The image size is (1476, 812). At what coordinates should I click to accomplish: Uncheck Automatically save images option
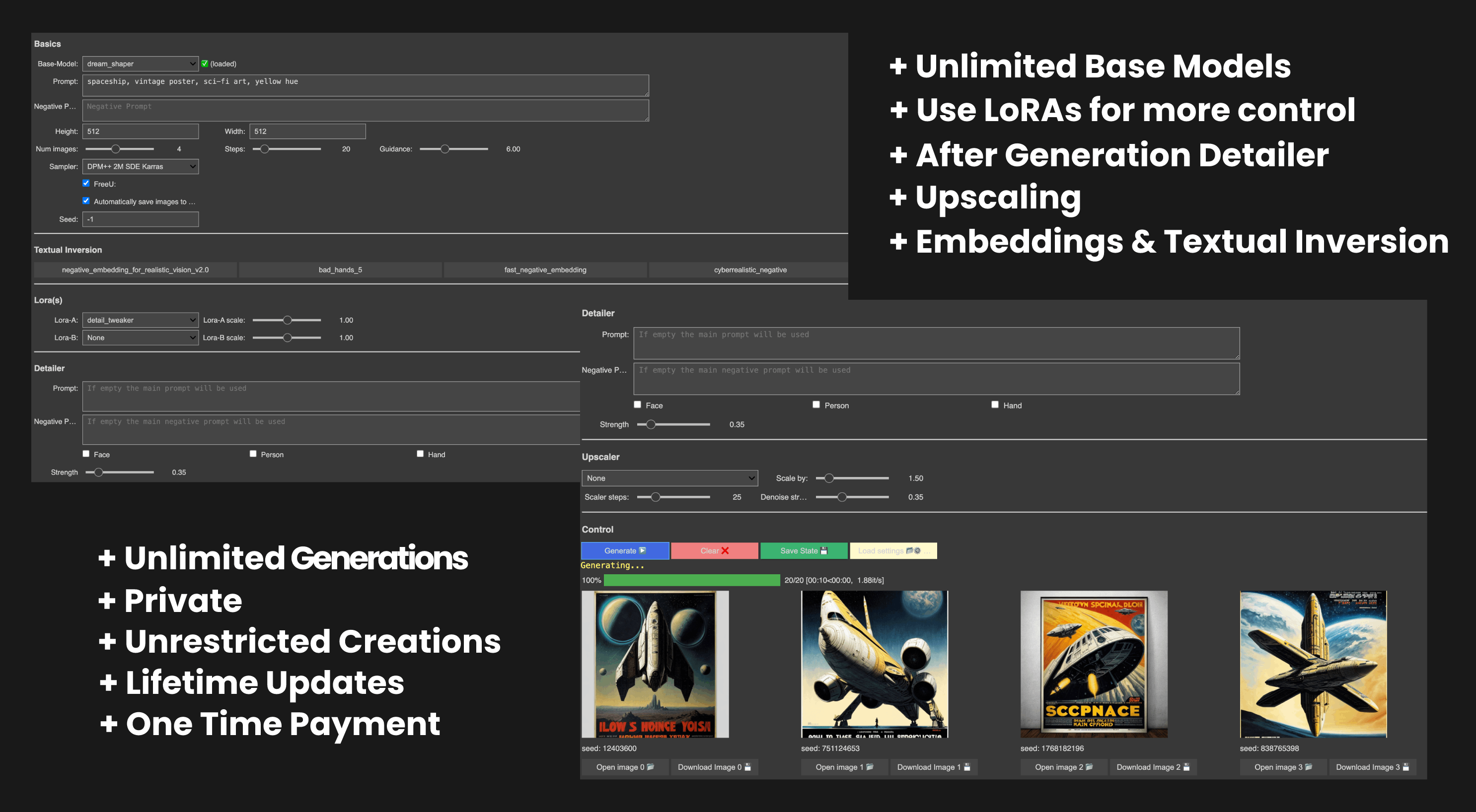(86, 201)
